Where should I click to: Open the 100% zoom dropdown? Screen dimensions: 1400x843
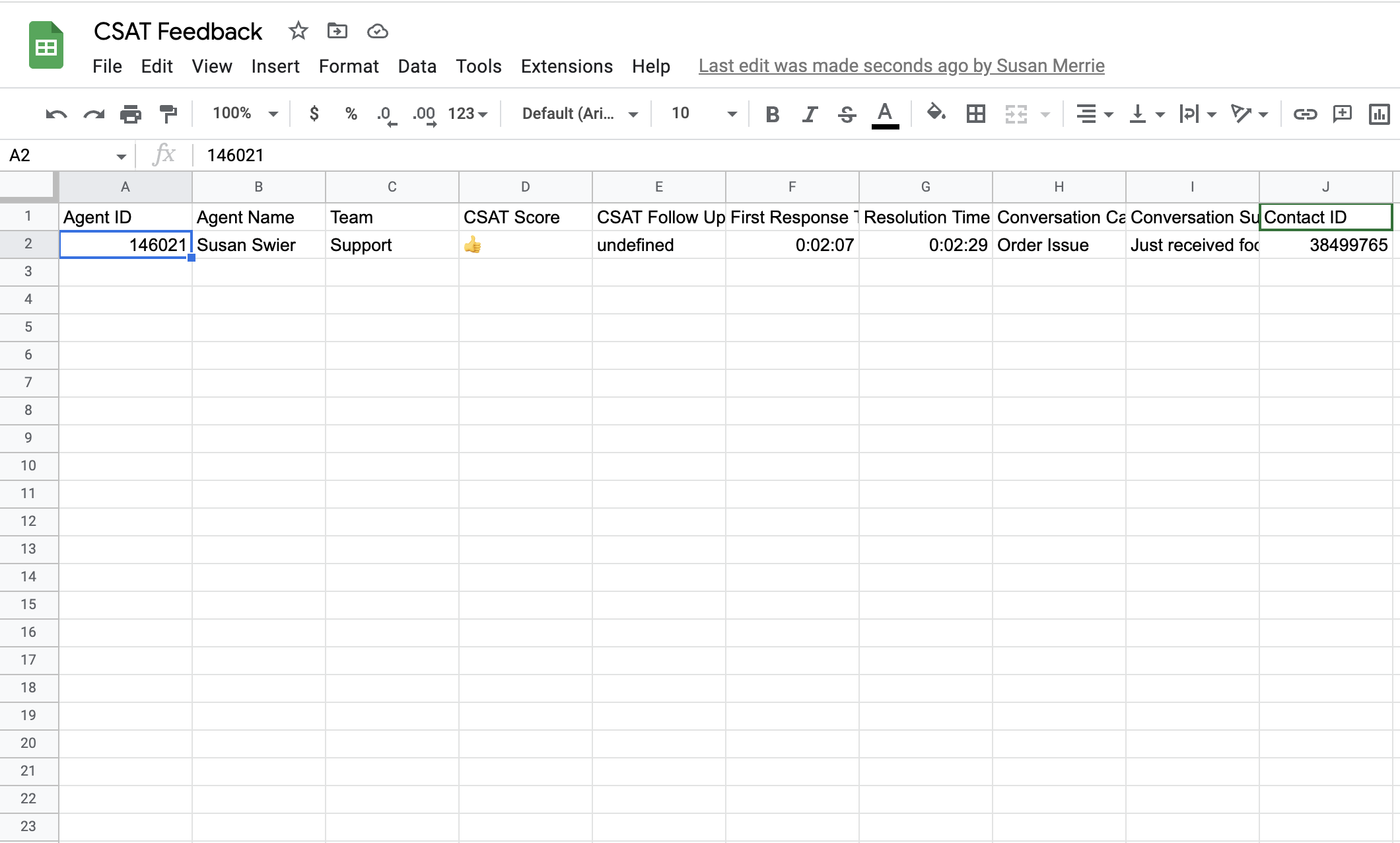[245, 114]
